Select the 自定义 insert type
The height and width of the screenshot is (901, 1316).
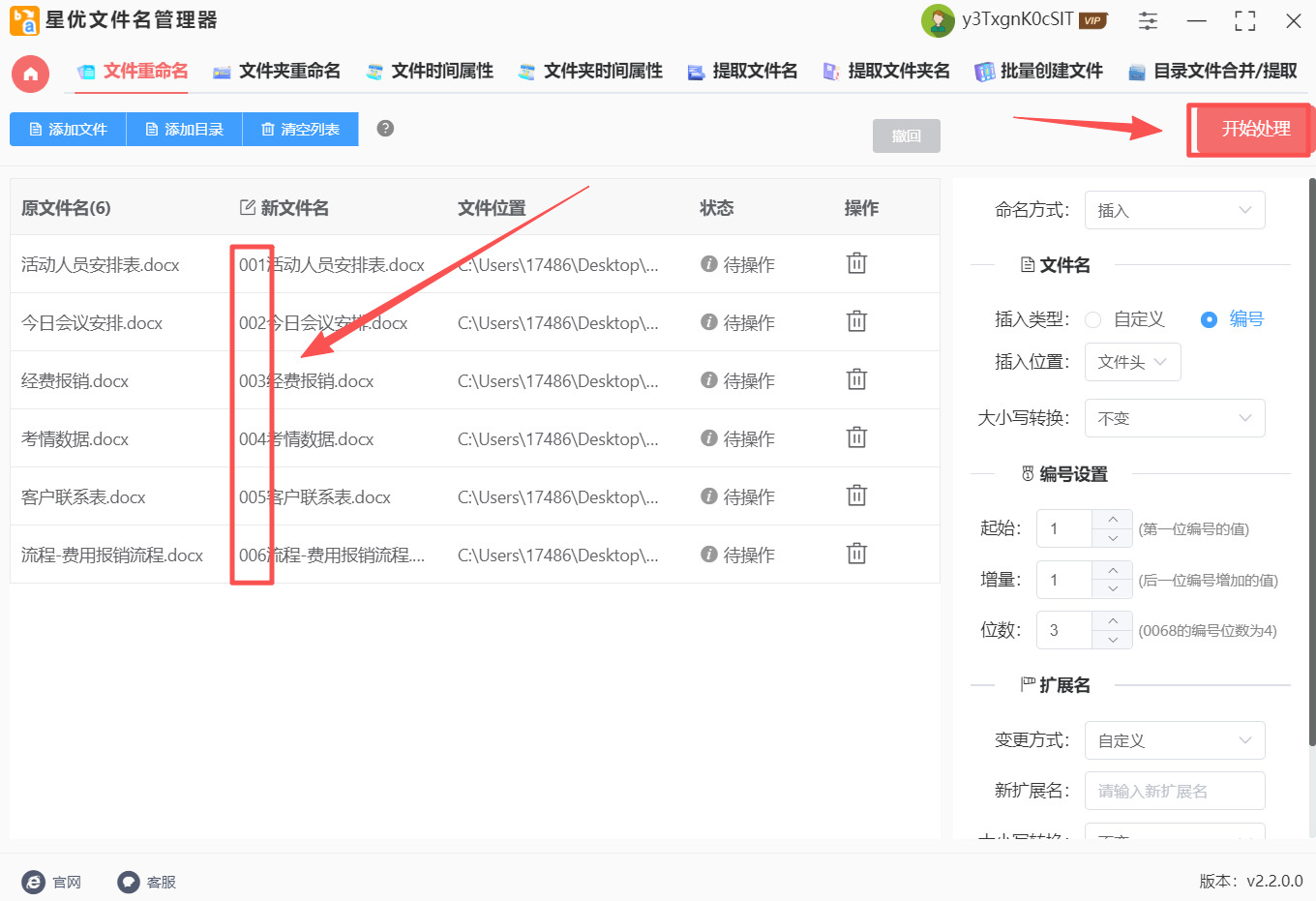coord(1093,319)
